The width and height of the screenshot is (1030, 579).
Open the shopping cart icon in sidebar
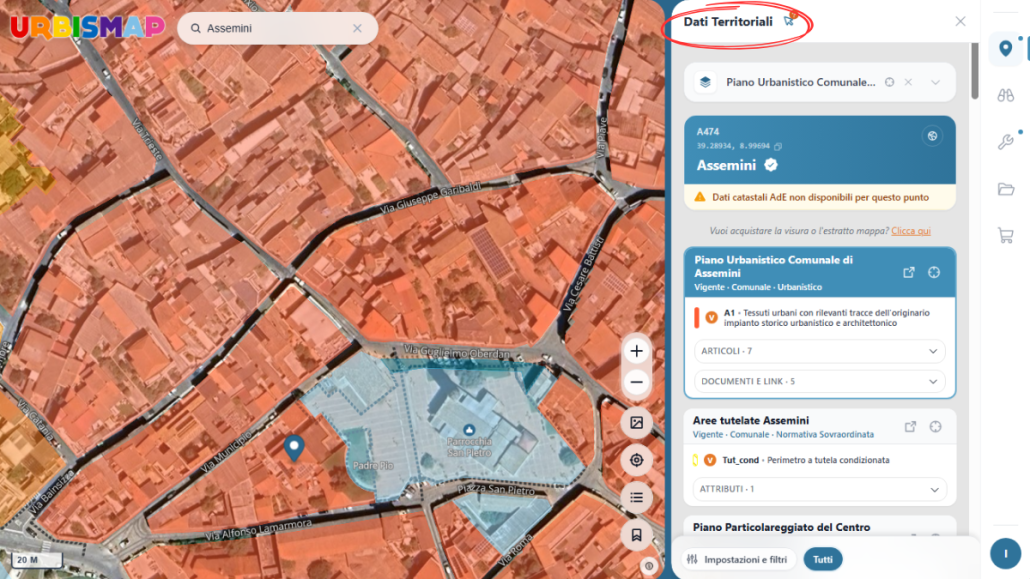pyautogui.click(x=1005, y=235)
